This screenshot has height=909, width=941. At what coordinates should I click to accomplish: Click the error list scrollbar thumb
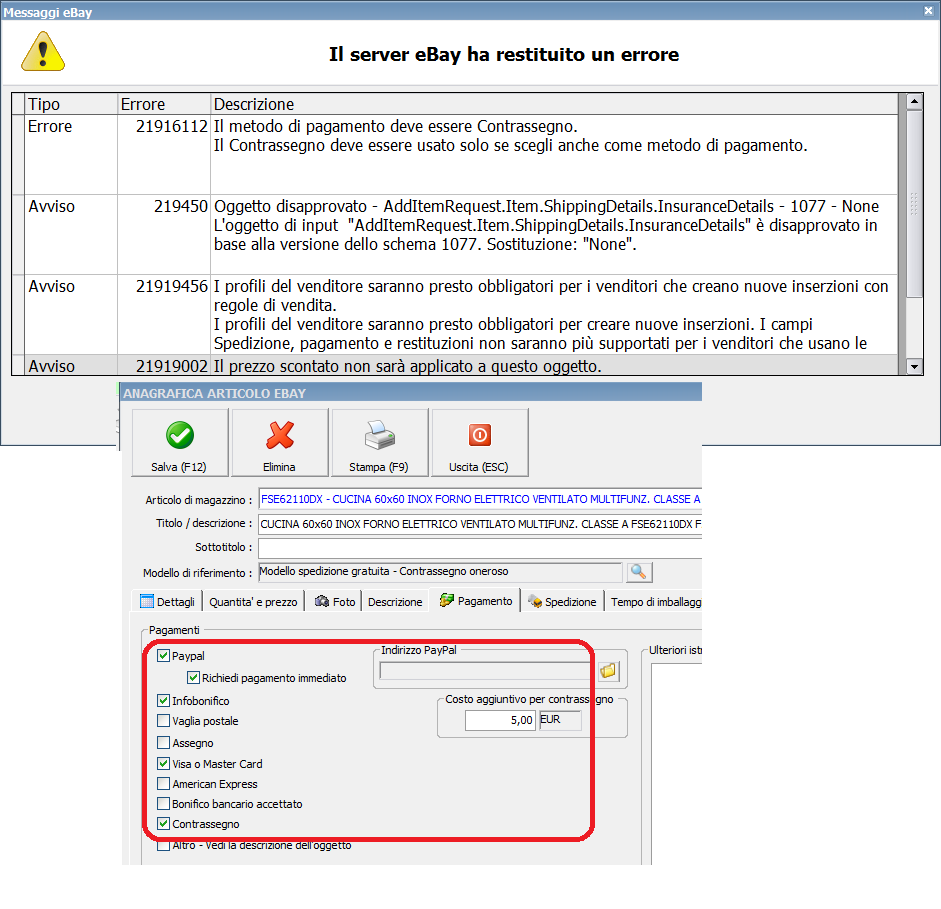[914, 203]
